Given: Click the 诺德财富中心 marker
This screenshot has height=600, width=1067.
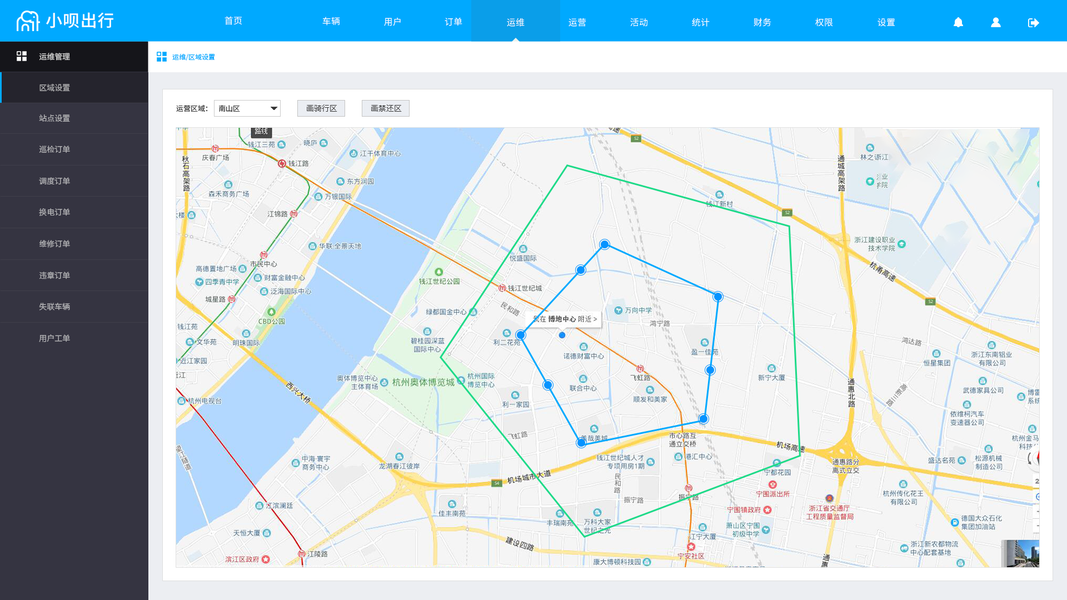Looking at the screenshot, I should 583,347.
